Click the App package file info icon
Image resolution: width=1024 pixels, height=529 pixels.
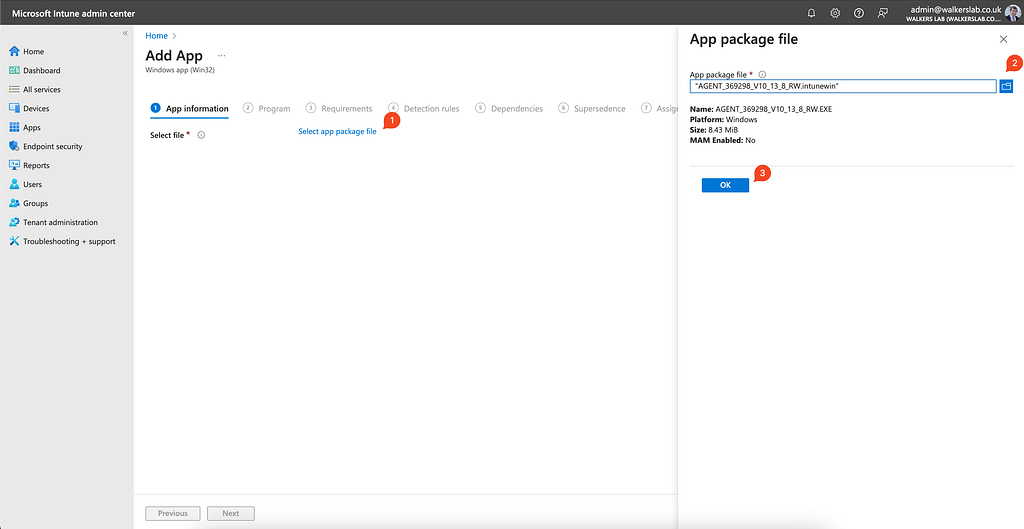click(762, 74)
